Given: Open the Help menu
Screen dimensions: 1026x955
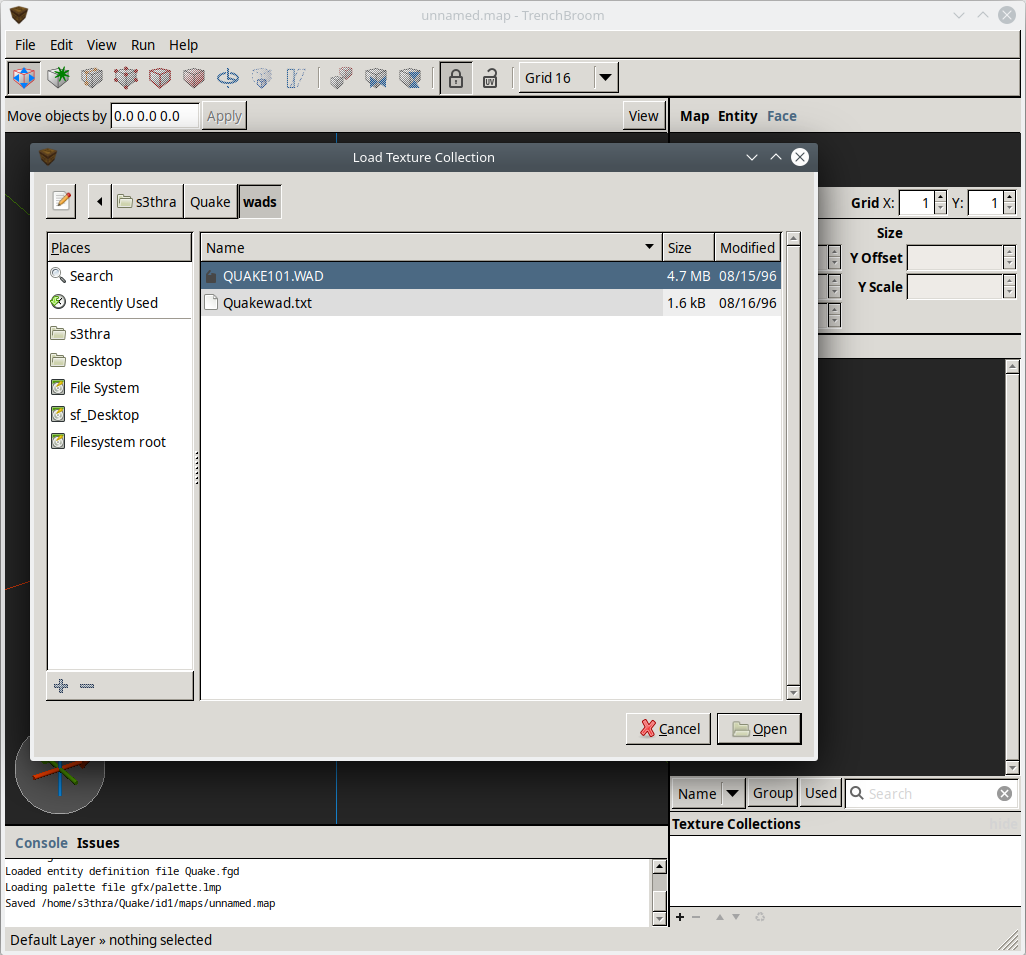Looking at the screenshot, I should [183, 45].
